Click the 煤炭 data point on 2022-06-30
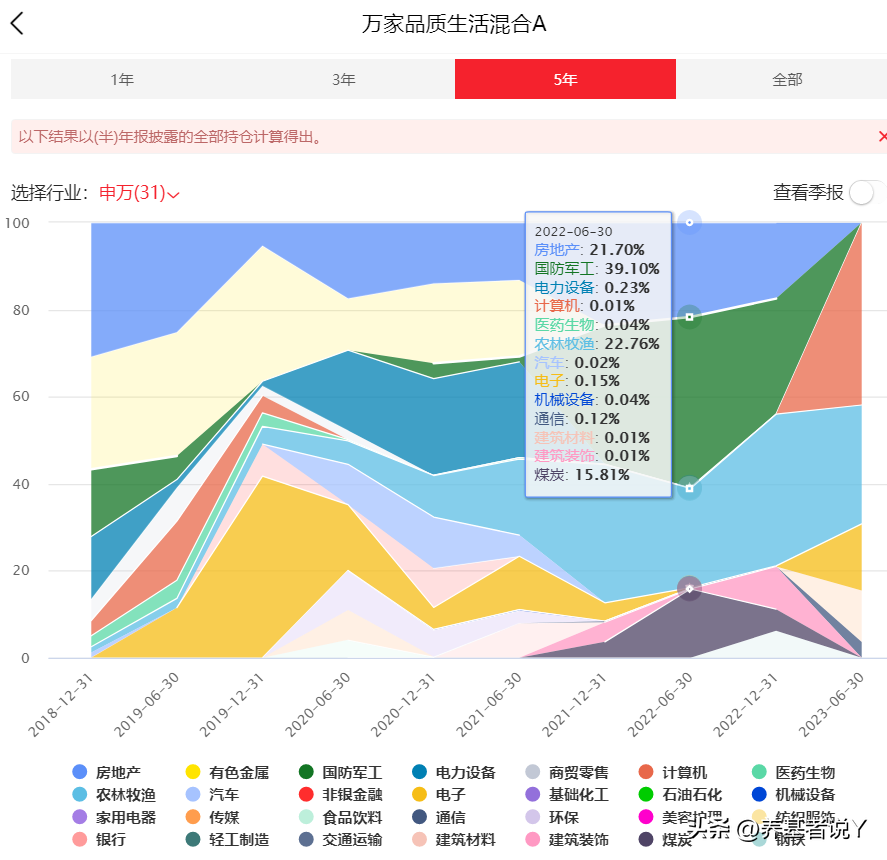 point(689,588)
